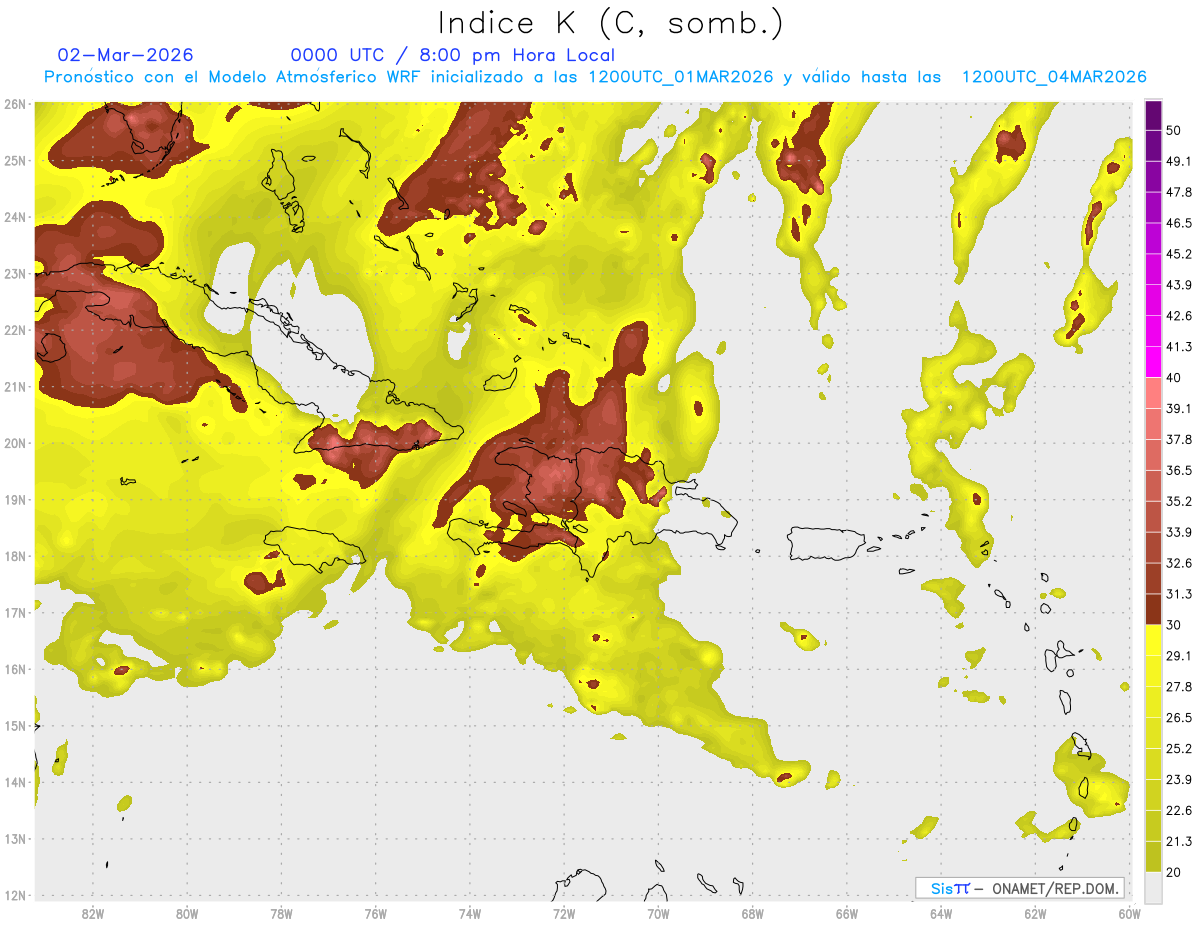Click the 'Indice K (C, somb.)' title

coord(611,23)
